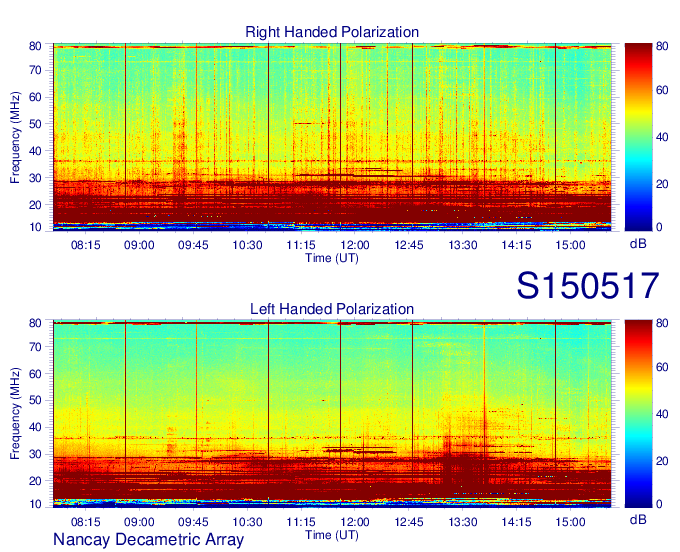680x552 pixels.
Task: Click the color bar of the Right Handed plot
Action: point(638,137)
